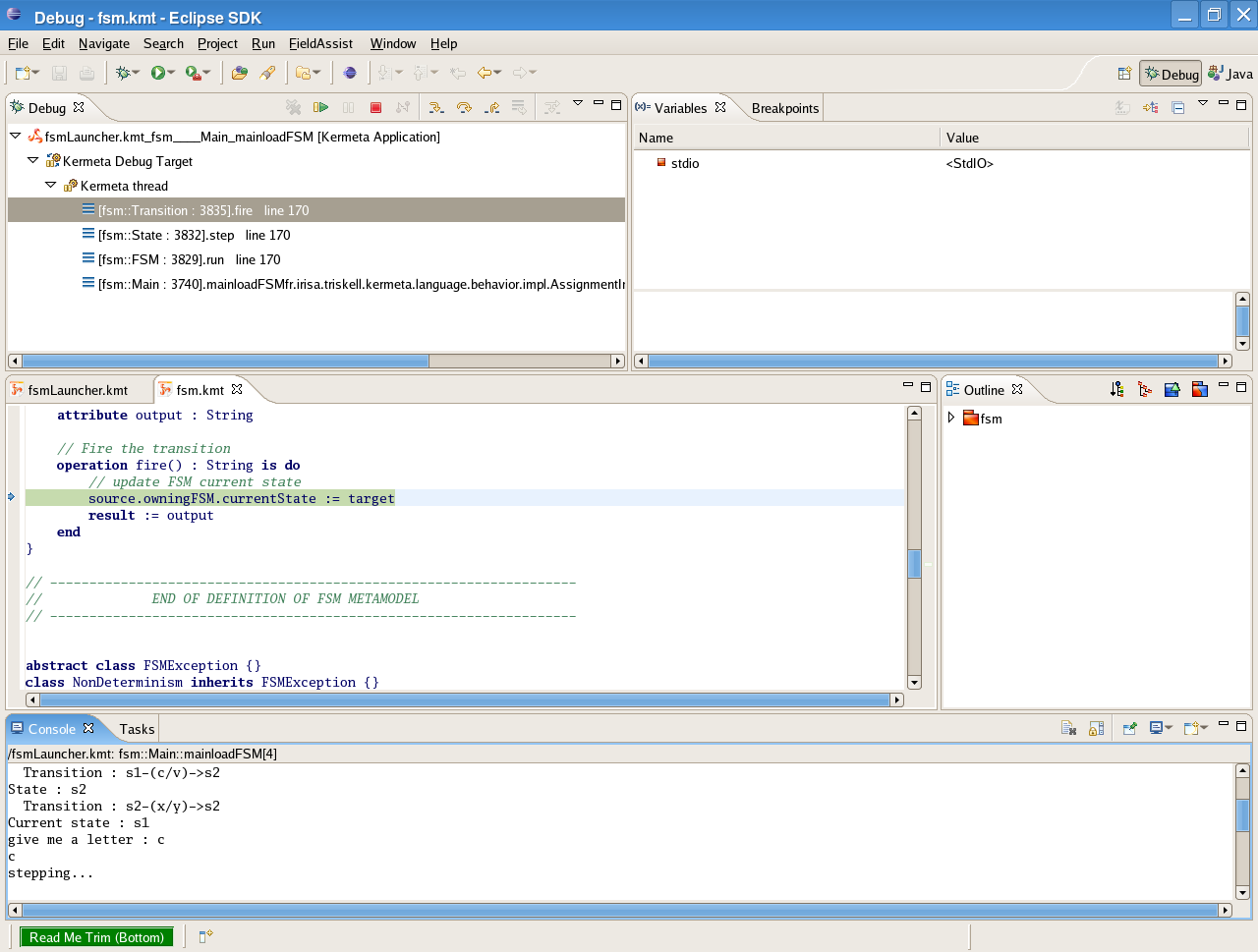Click the External Tools run icon
The width and height of the screenshot is (1258, 952).
[x=193, y=73]
